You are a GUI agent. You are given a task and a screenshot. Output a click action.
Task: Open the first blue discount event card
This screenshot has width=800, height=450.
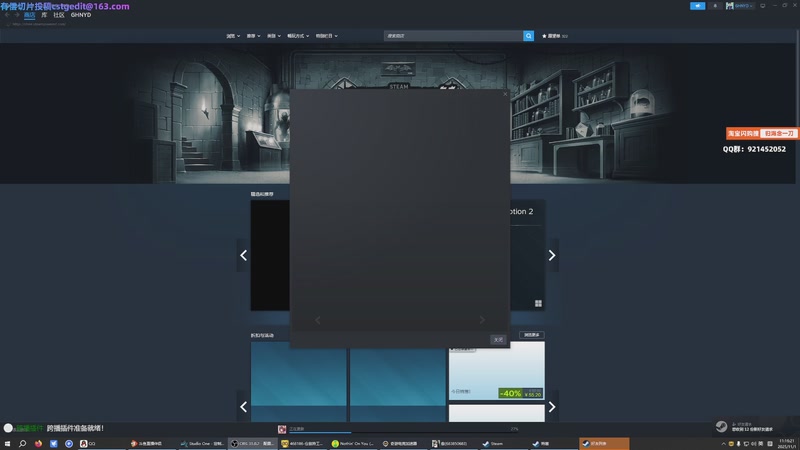coord(298,382)
